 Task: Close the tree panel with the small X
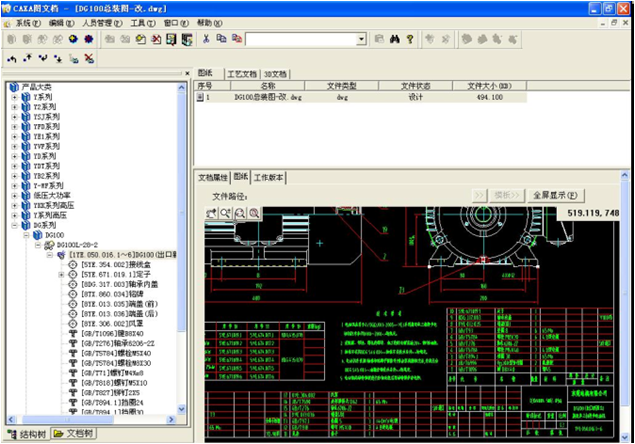click(187, 73)
